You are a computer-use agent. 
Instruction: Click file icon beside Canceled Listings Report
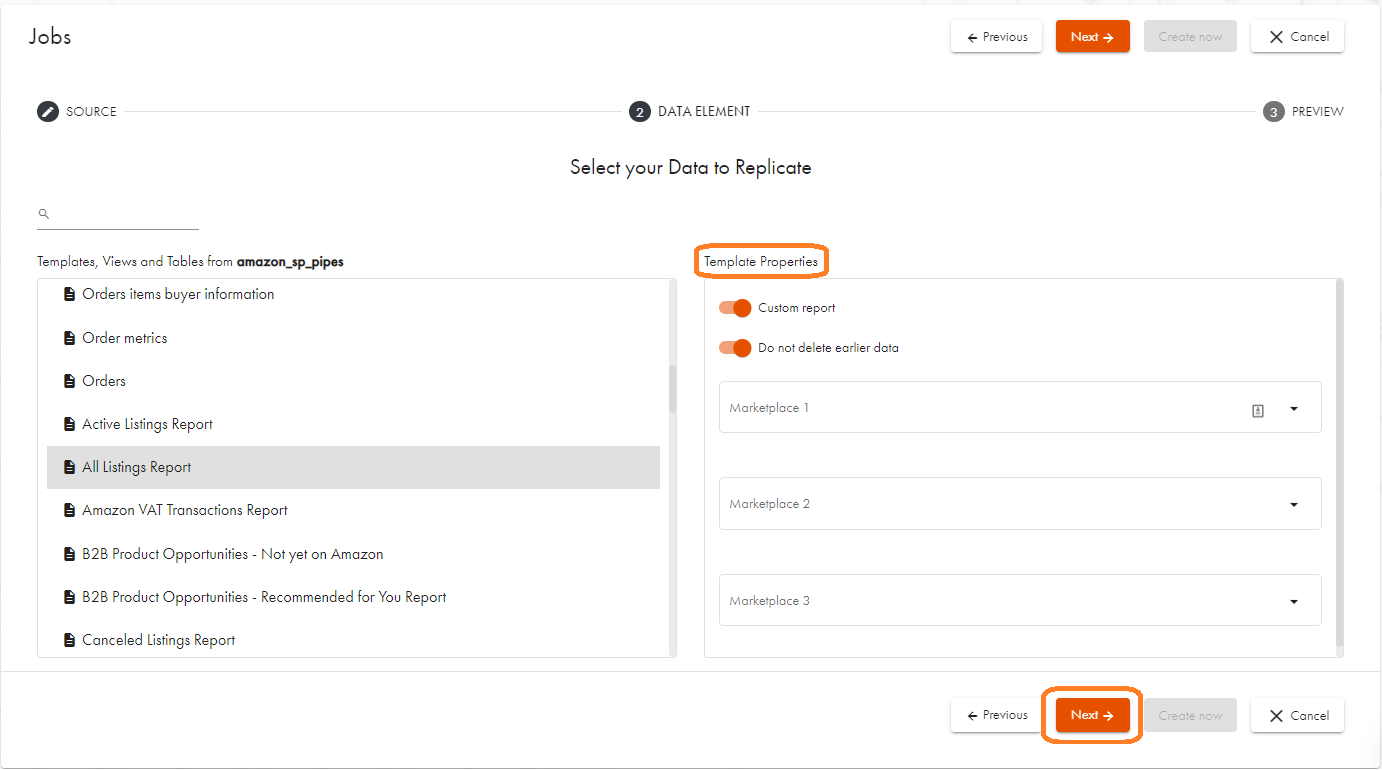[69, 641]
